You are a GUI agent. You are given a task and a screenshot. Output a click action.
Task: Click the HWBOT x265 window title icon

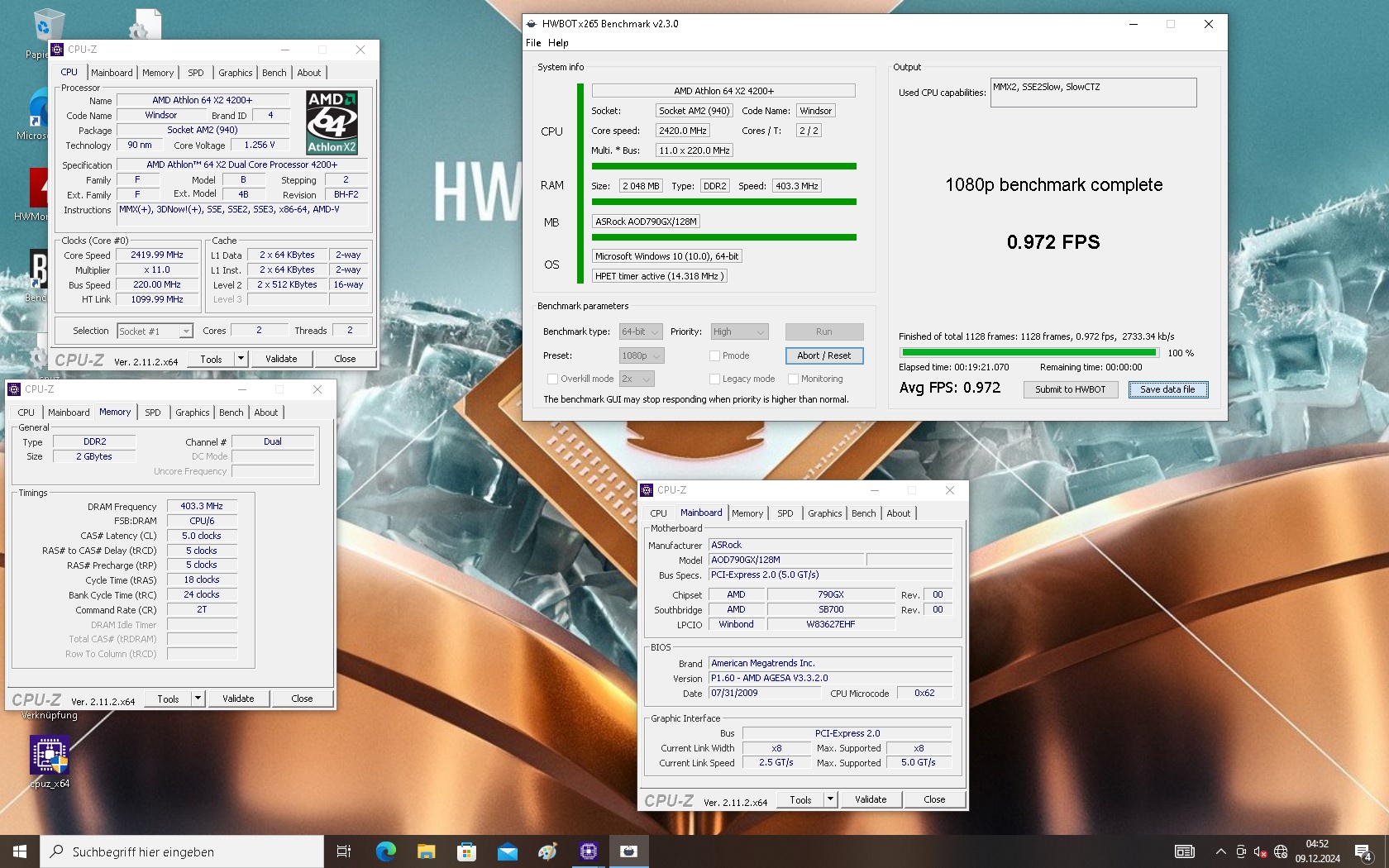pyautogui.click(x=532, y=24)
